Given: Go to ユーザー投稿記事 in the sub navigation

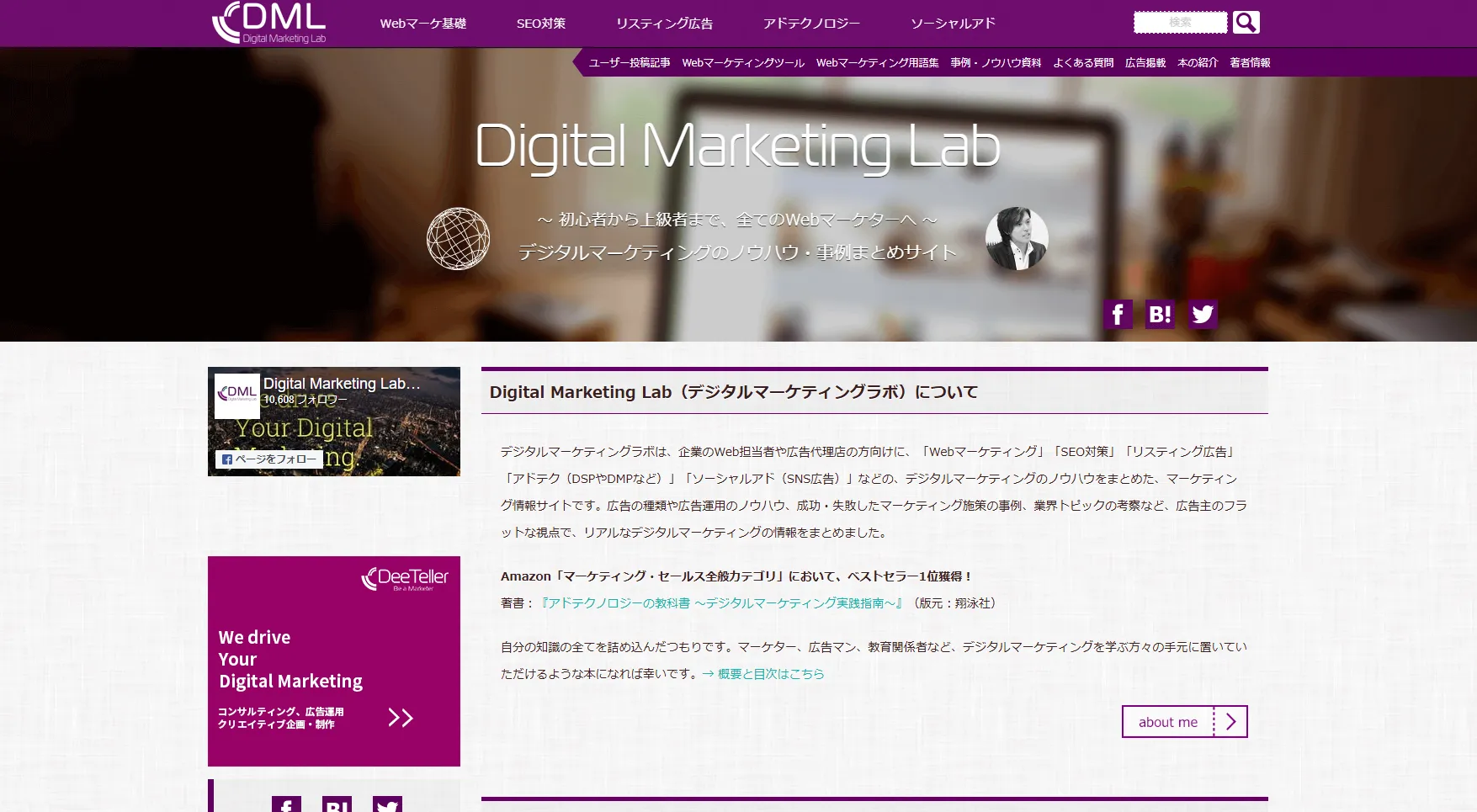Looking at the screenshot, I should point(630,62).
